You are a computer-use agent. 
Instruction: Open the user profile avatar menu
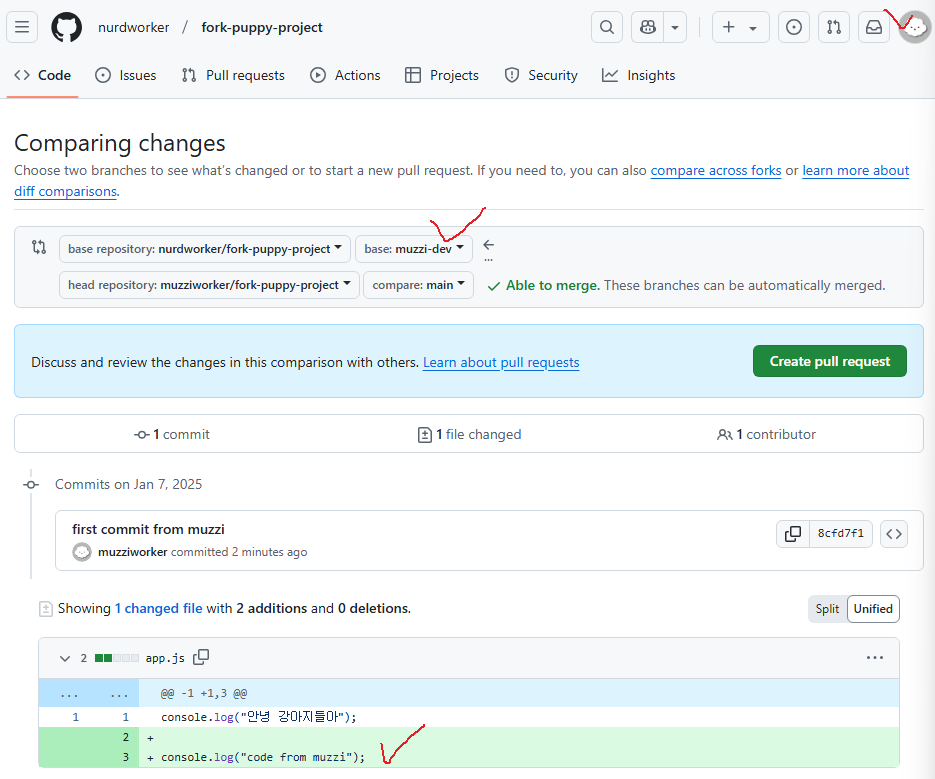pos(915,27)
